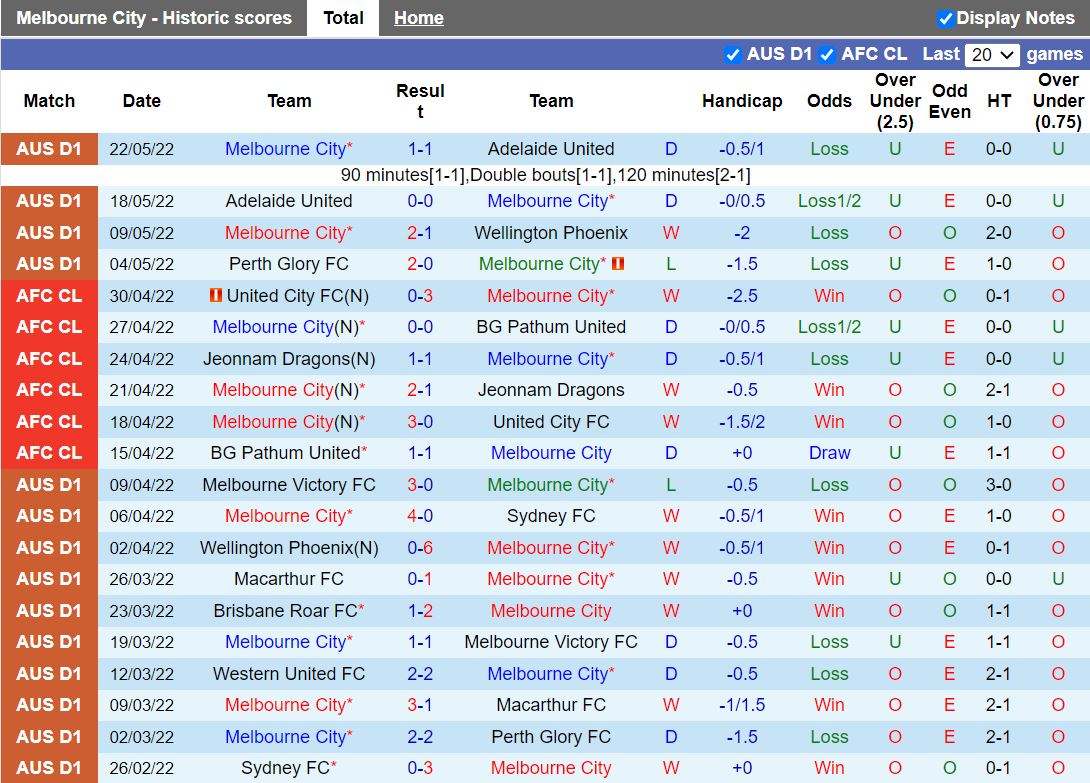Select the Total tab

coord(342,17)
